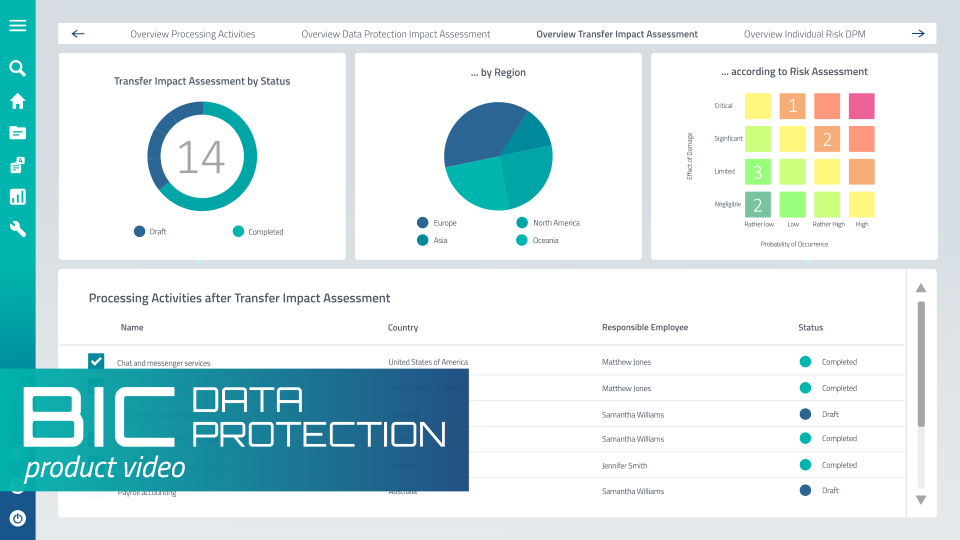Open the Overview Individual Risk DPM tab

[x=804, y=34]
